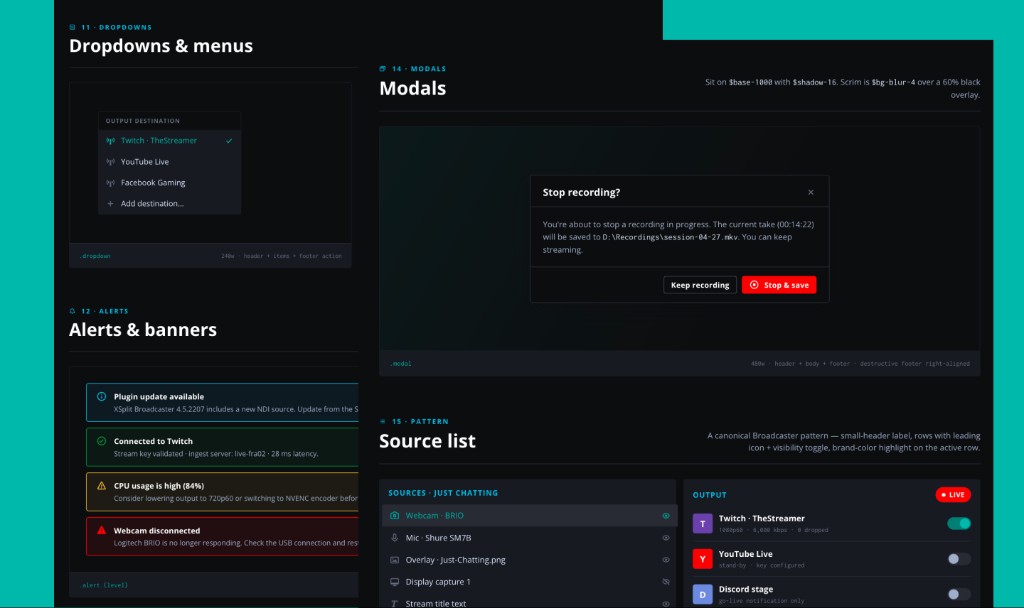Screen dimensions: 1024x608
Task: Click the red LIVE indicator badge
Action: (950, 494)
